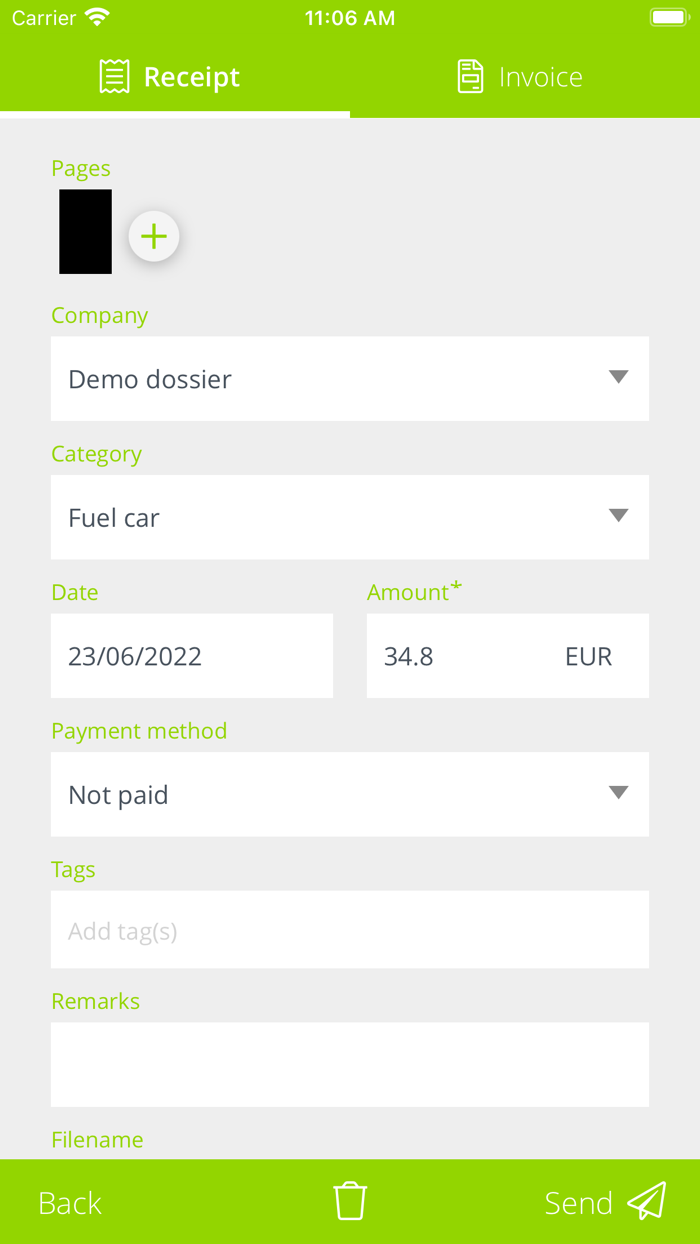
Task: Edit the Date field 23/06/2022
Action: (192, 656)
